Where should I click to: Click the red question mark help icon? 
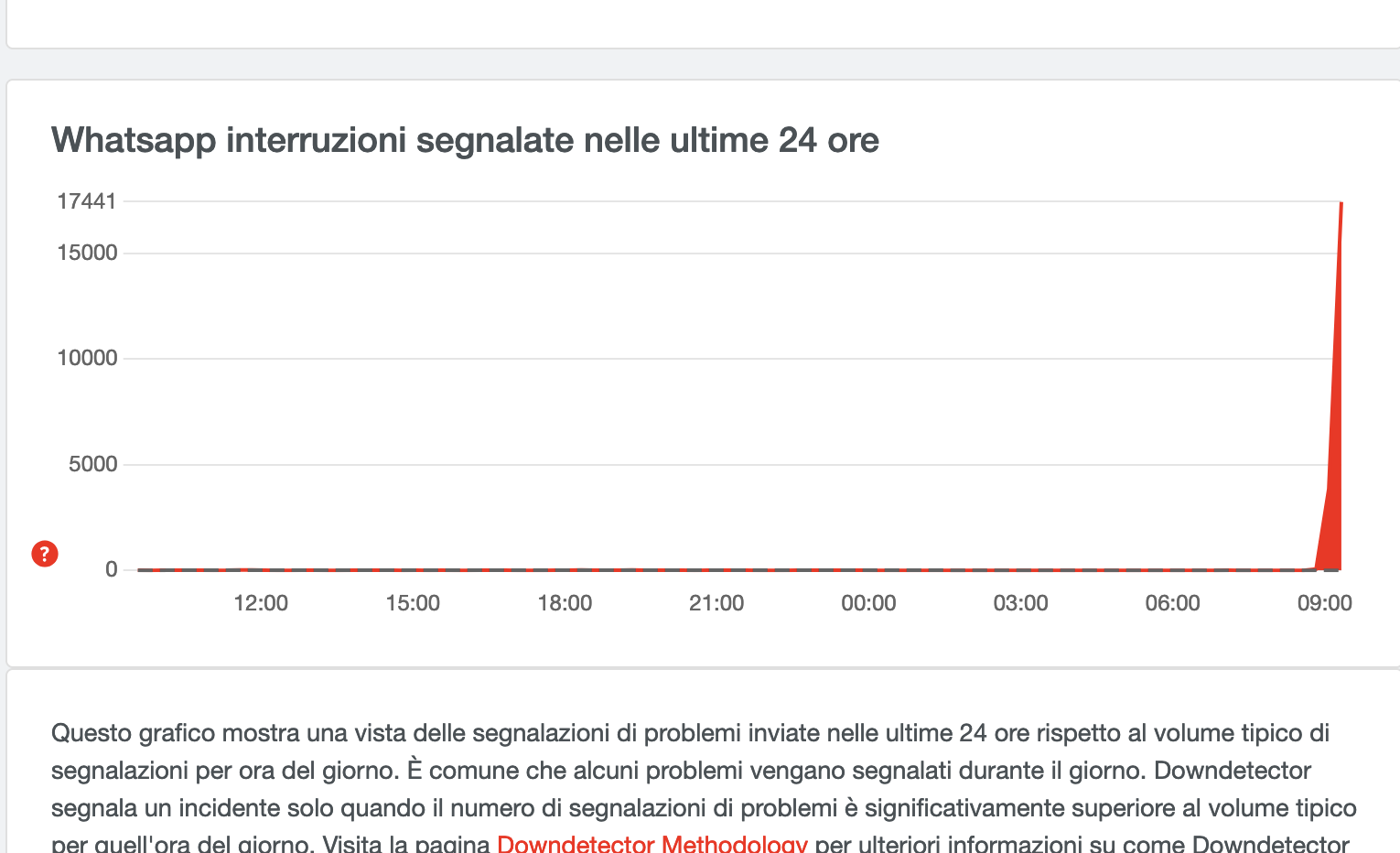tap(43, 554)
